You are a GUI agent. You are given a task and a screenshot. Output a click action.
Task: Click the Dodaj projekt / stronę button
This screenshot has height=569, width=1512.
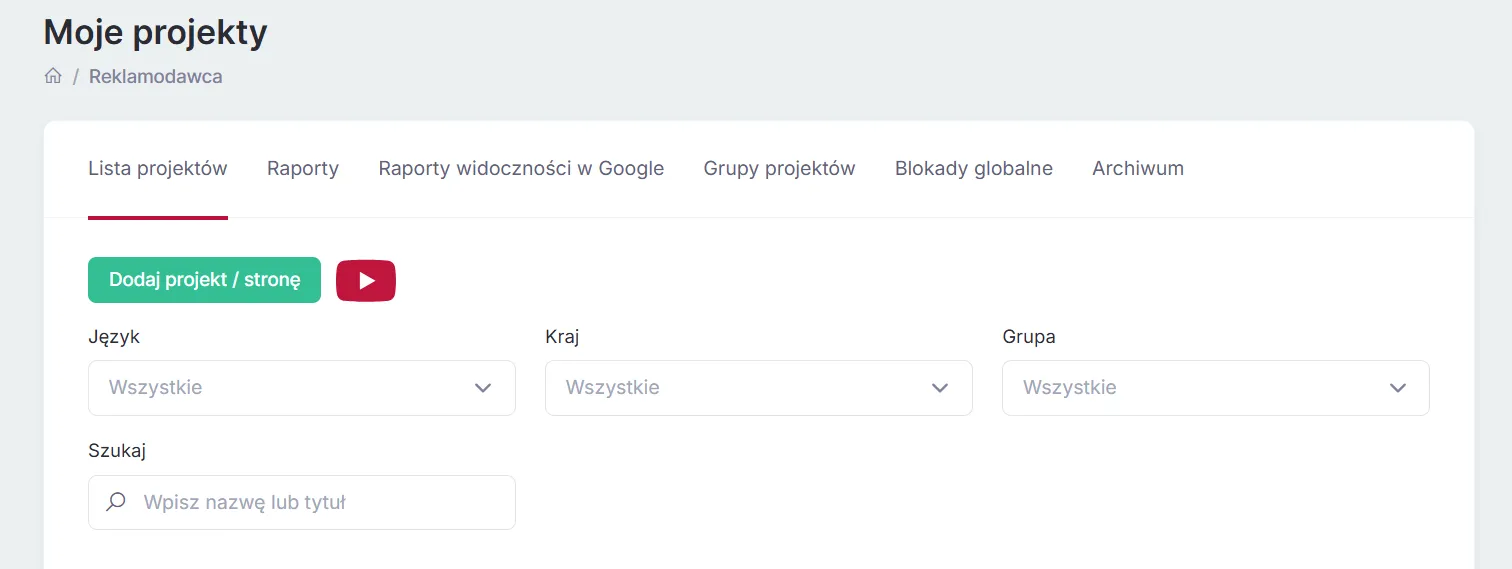click(205, 280)
